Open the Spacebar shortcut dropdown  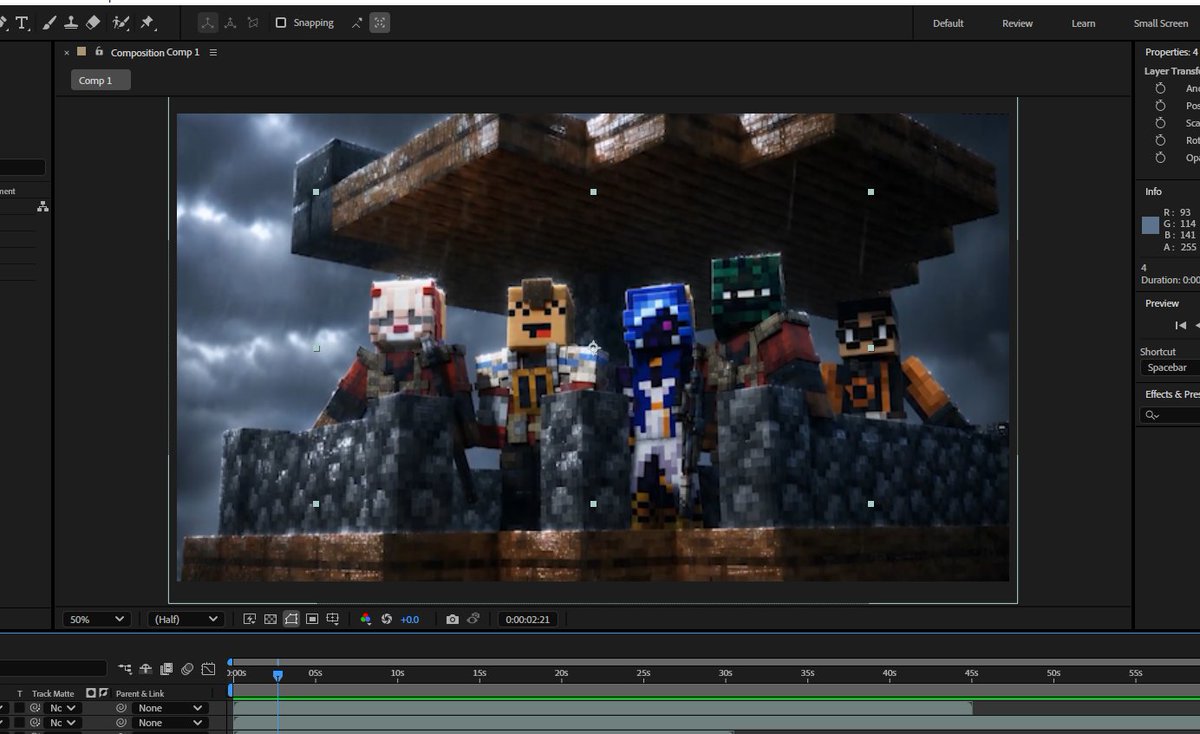tap(1170, 368)
